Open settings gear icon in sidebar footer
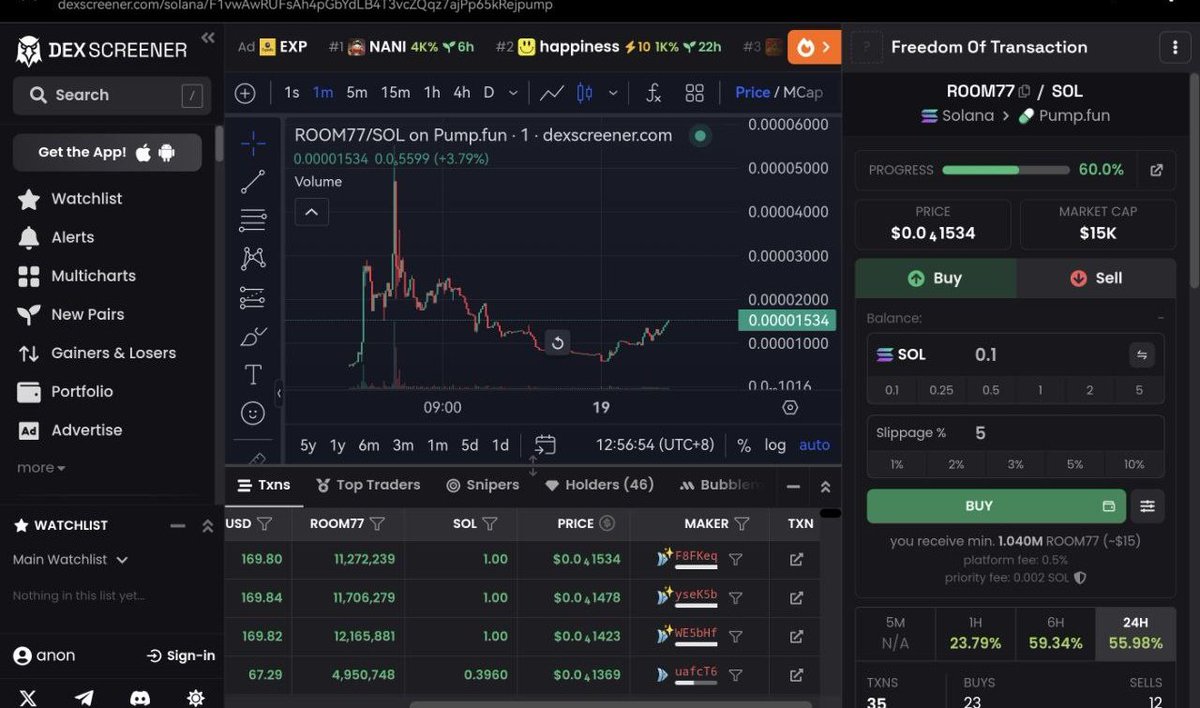This screenshot has height=708, width=1200. pos(196,697)
